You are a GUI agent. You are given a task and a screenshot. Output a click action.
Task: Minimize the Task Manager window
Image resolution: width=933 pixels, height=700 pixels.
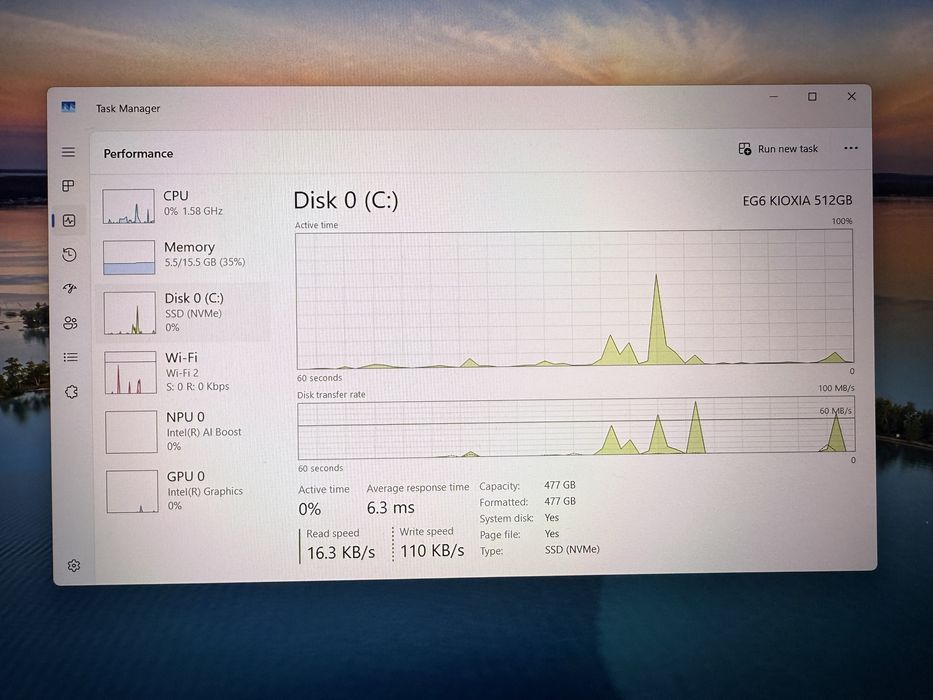click(x=774, y=96)
